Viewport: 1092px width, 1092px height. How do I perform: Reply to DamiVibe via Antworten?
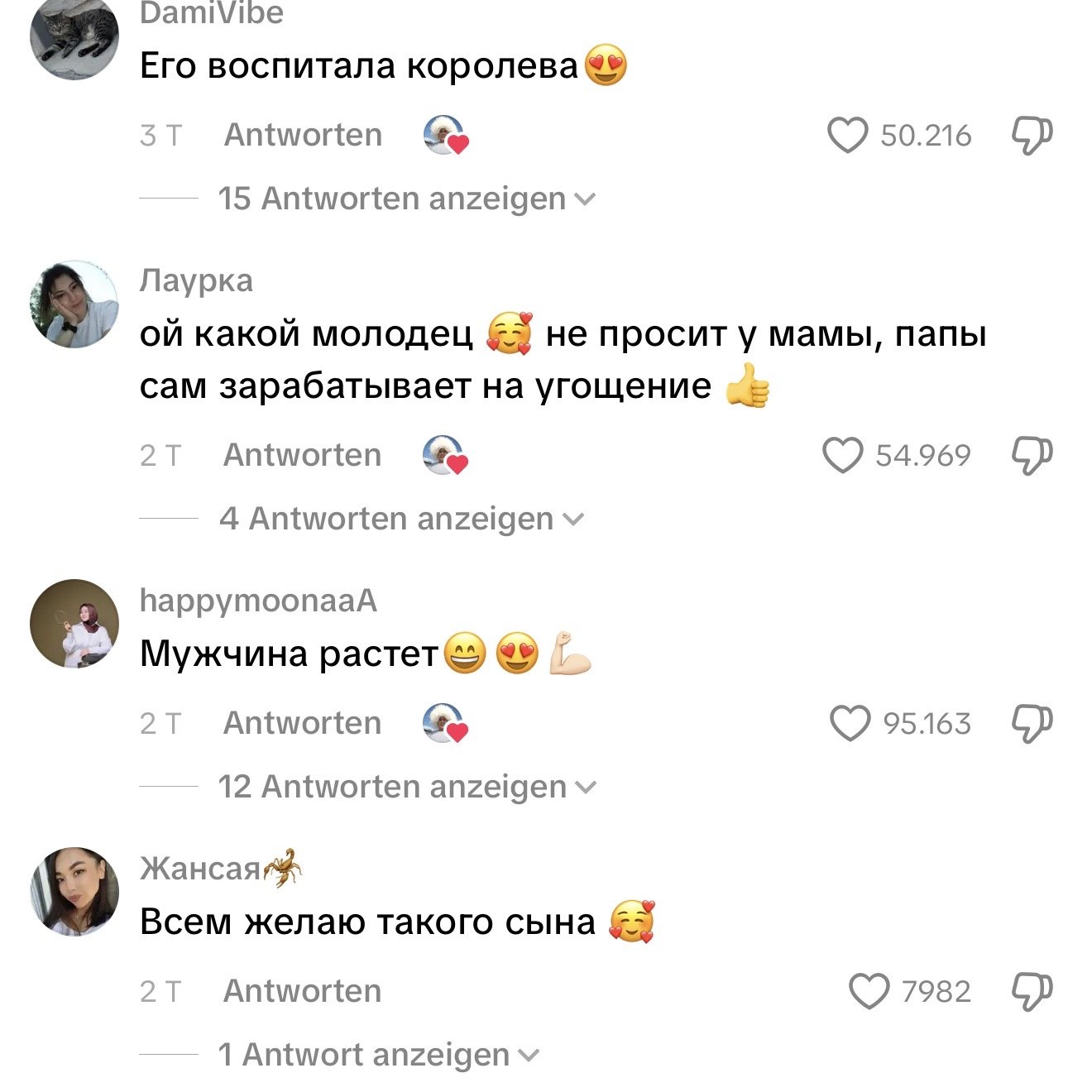(x=303, y=135)
